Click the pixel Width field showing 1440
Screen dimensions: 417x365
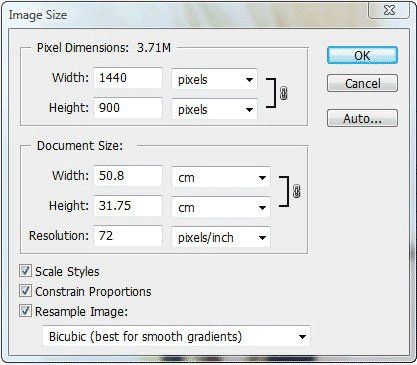pos(128,78)
